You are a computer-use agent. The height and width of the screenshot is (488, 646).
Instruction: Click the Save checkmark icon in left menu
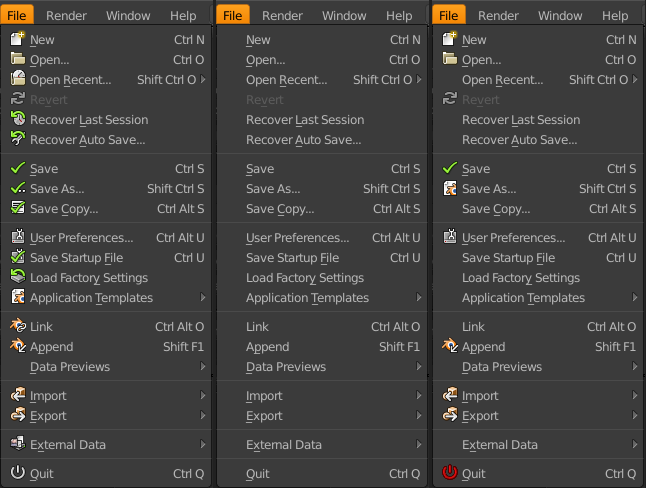(x=18, y=168)
